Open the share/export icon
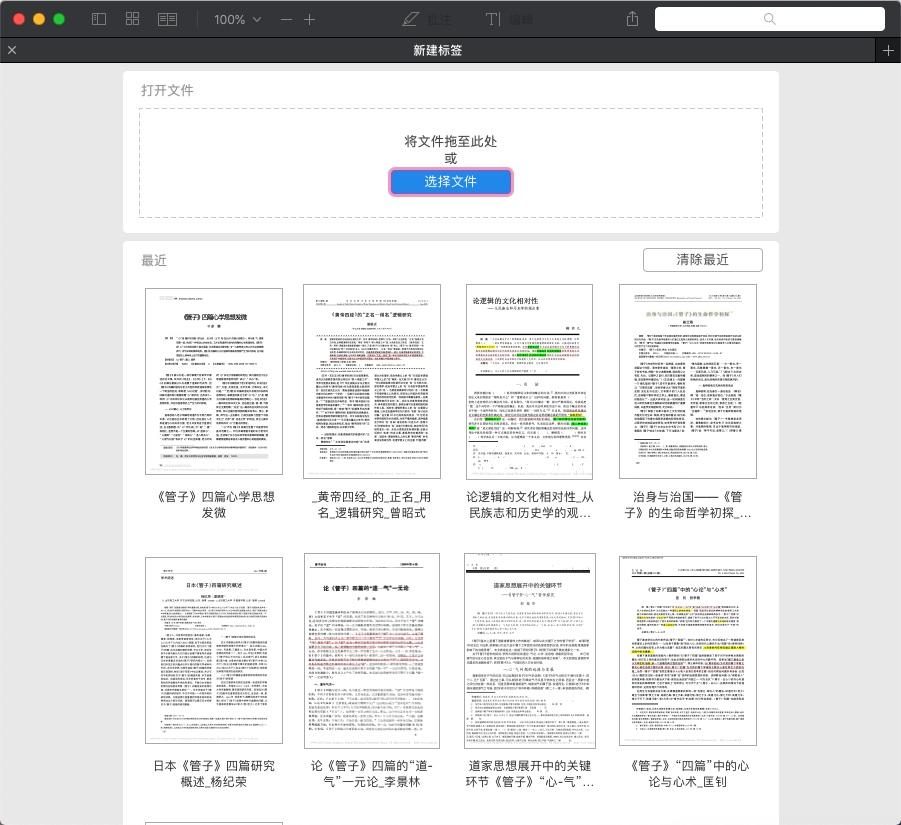901x825 pixels. (x=632, y=19)
